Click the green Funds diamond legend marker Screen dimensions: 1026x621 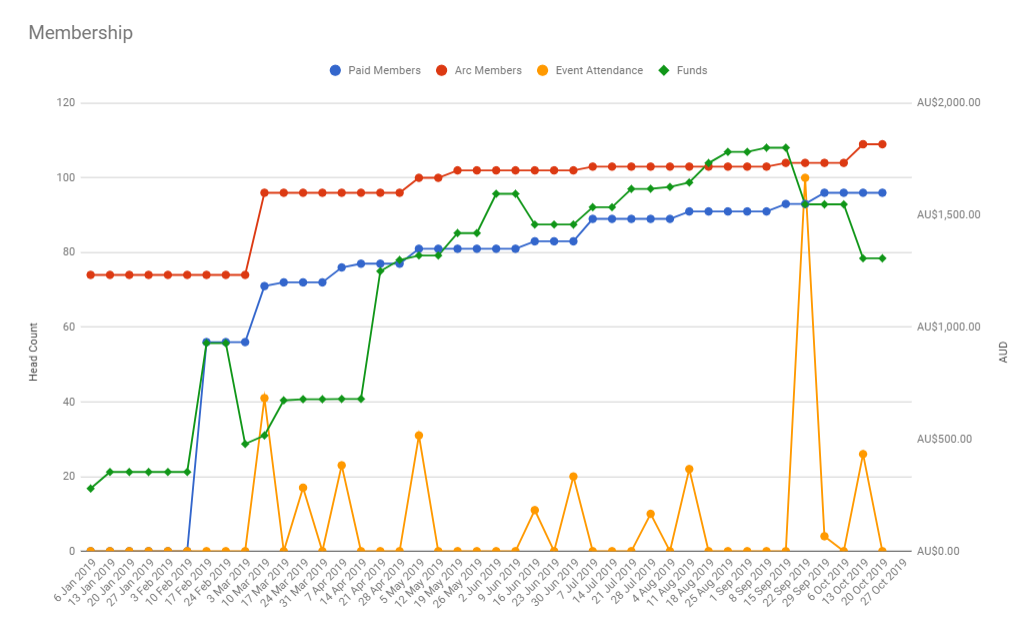point(663,71)
